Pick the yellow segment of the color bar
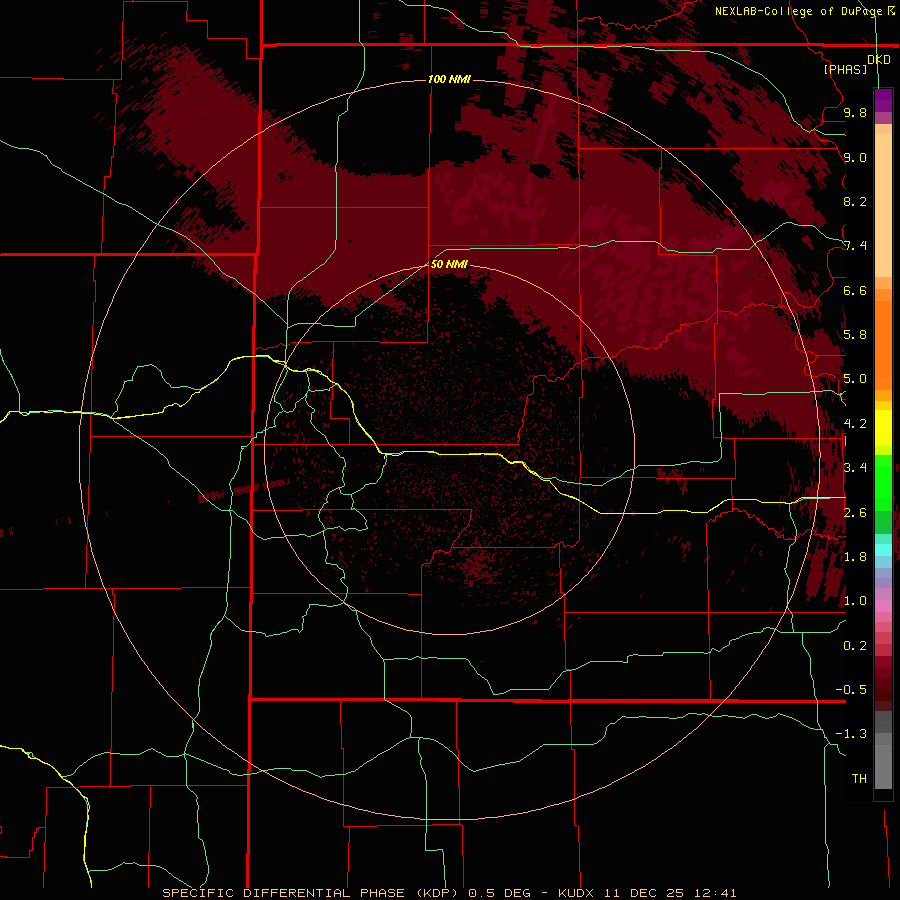The width and height of the screenshot is (900, 900). [883, 428]
